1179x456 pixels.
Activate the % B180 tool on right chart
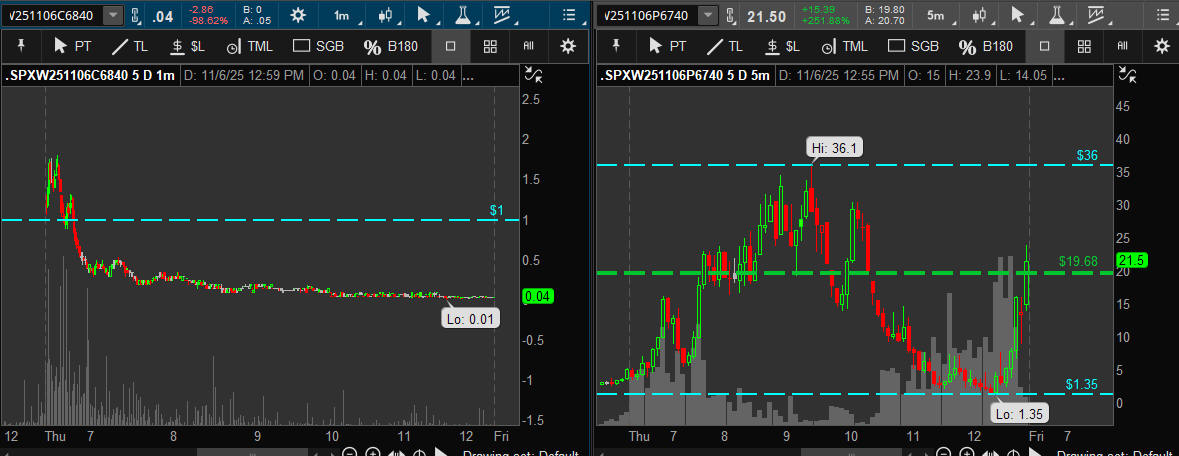tap(987, 46)
